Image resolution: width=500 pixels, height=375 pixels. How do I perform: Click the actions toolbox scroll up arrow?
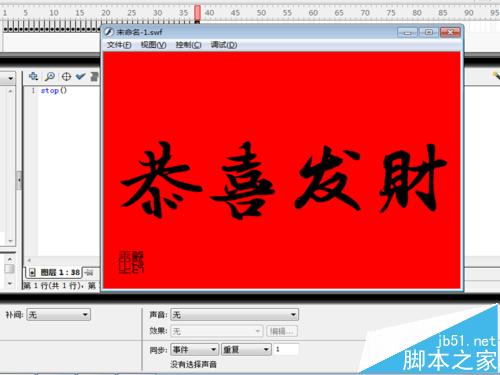tap(10, 91)
